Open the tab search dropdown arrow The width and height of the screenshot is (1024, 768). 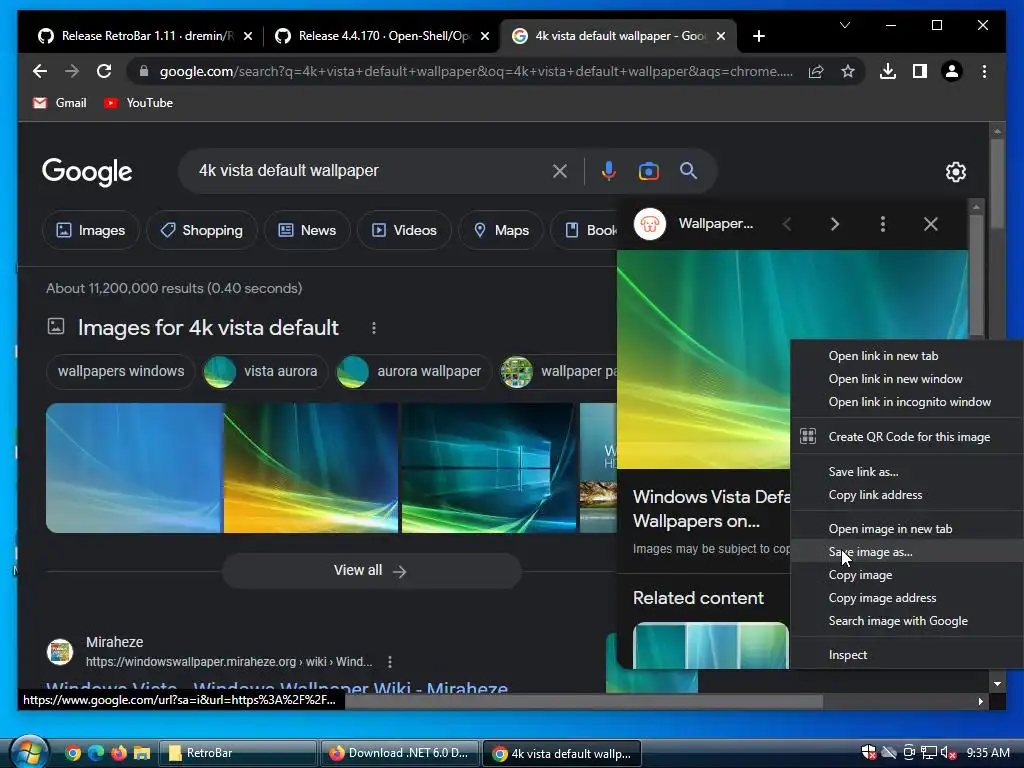pos(844,25)
